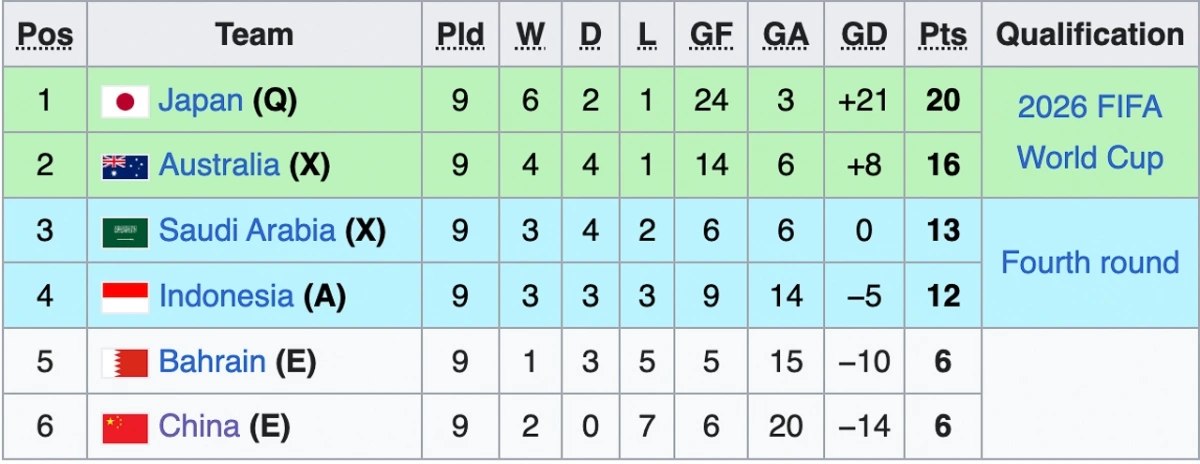This screenshot has height=464, width=1200.
Task: Click the GF column header abbreviation
Action: coord(711,35)
